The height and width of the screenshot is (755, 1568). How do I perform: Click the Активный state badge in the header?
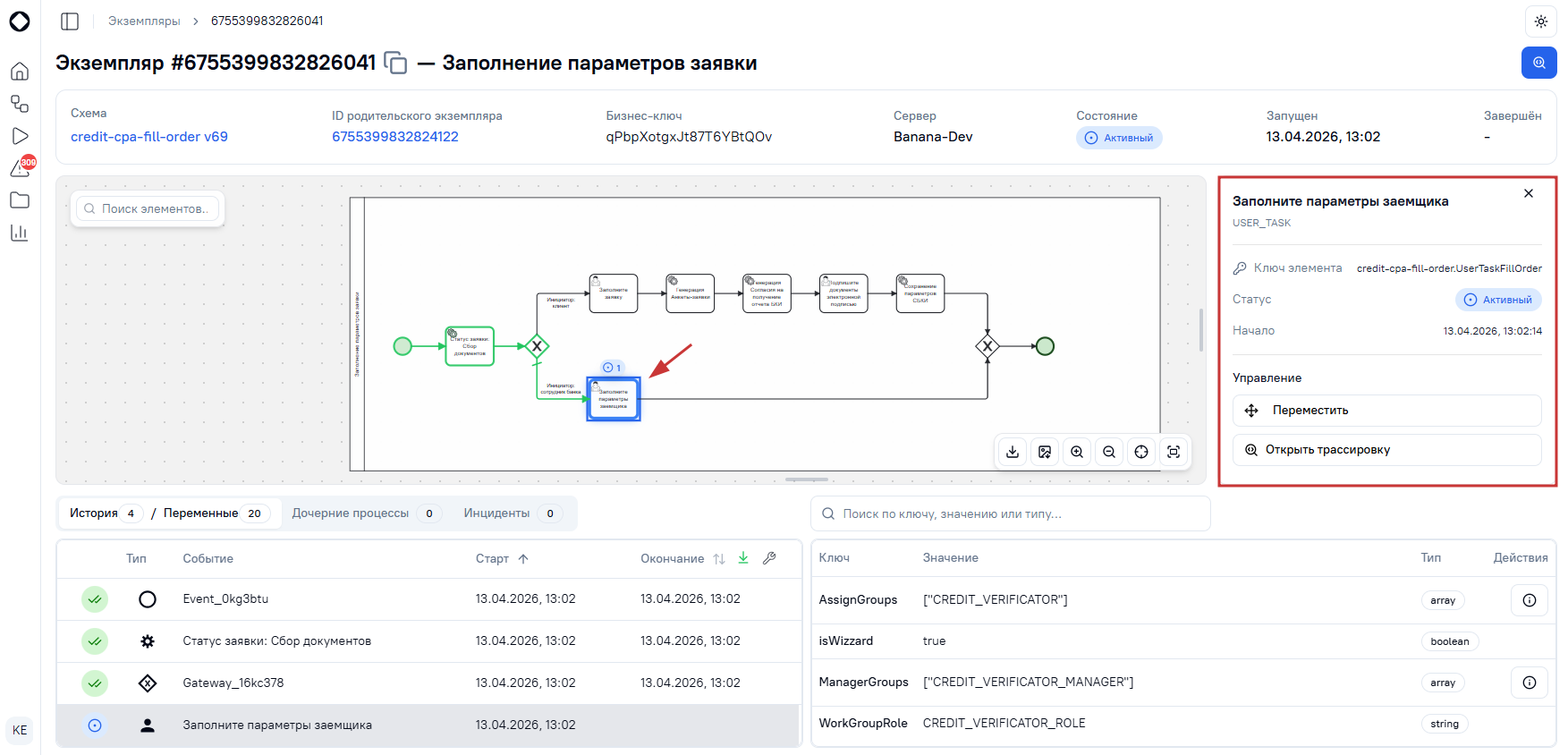tap(1119, 138)
